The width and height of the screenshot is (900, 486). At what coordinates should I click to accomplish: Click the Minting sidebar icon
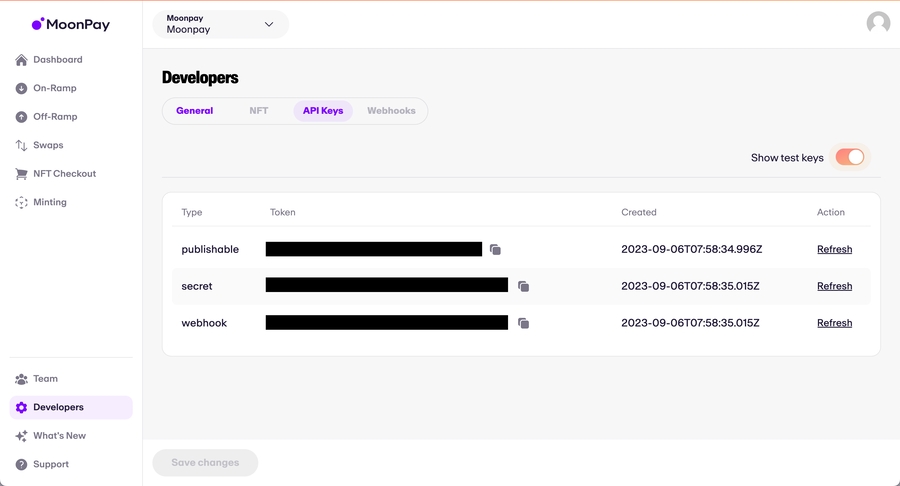point(21,203)
